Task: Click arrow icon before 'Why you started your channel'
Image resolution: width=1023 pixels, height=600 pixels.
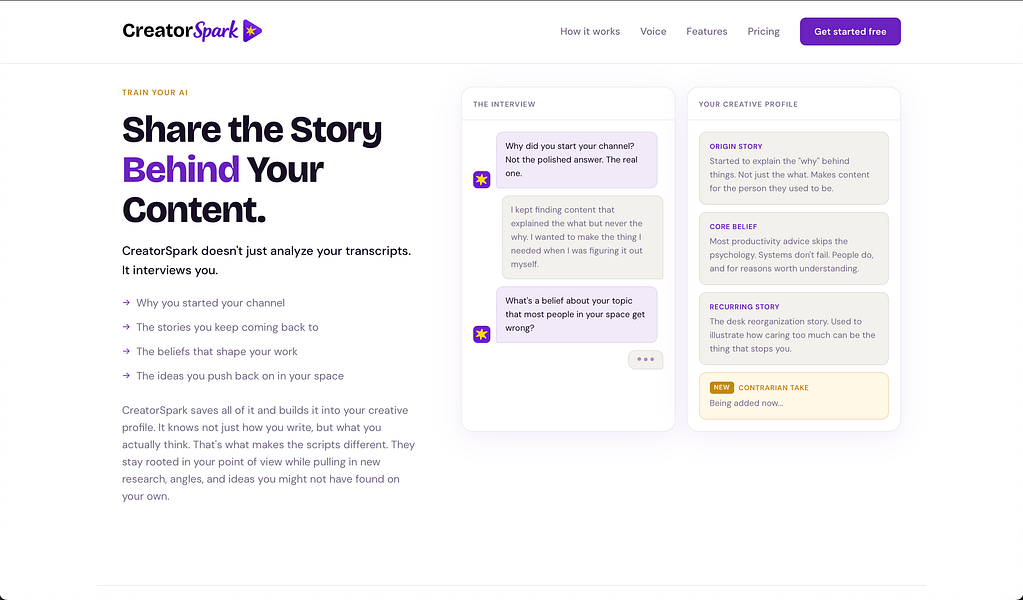Action: (126, 303)
